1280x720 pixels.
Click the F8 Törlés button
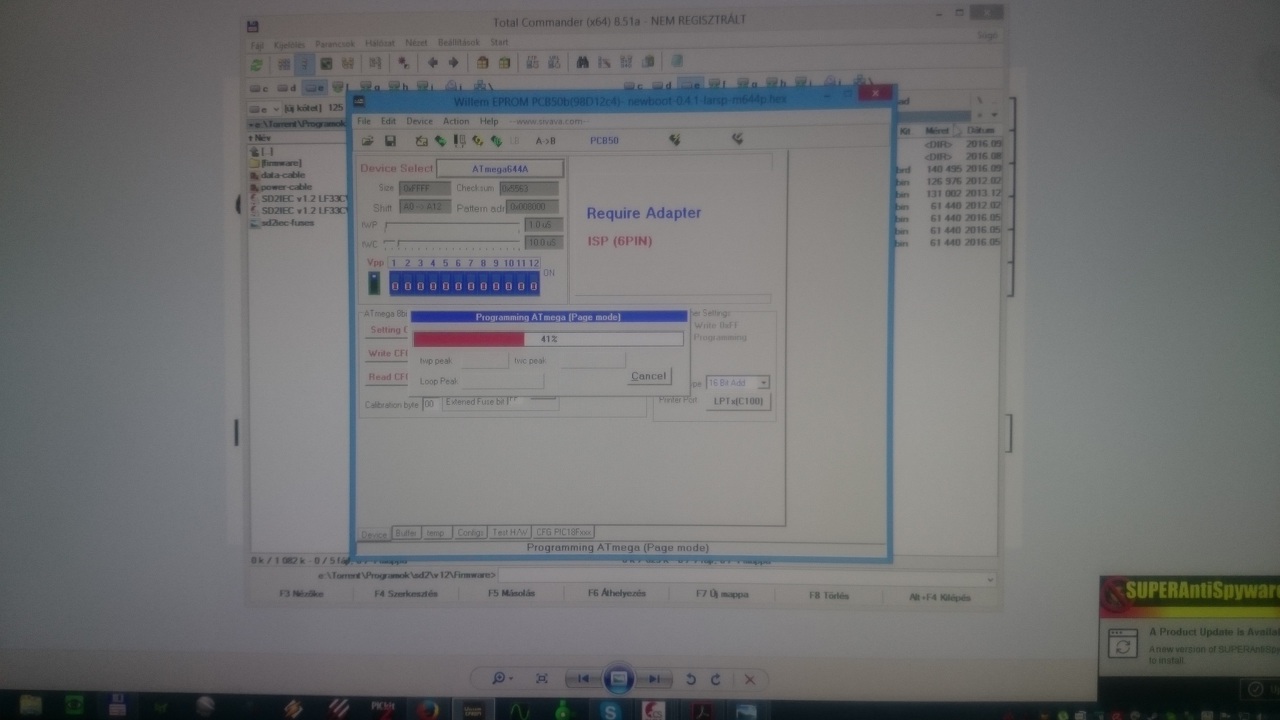click(828, 595)
